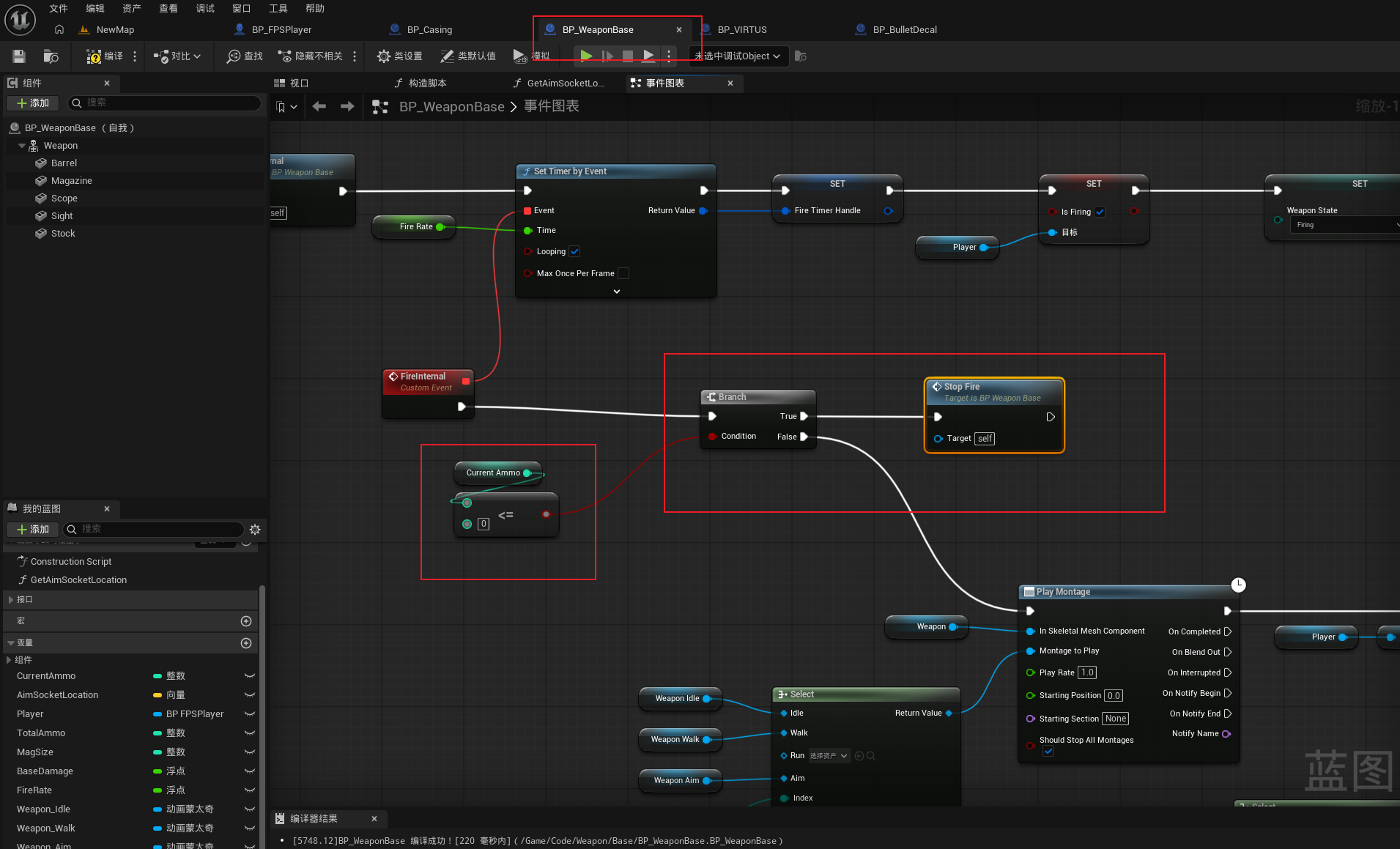The height and width of the screenshot is (849, 1400).
Task: Open the bookmarks dropdown in graph toolbar
Action: pyautogui.click(x=286, y=107)
